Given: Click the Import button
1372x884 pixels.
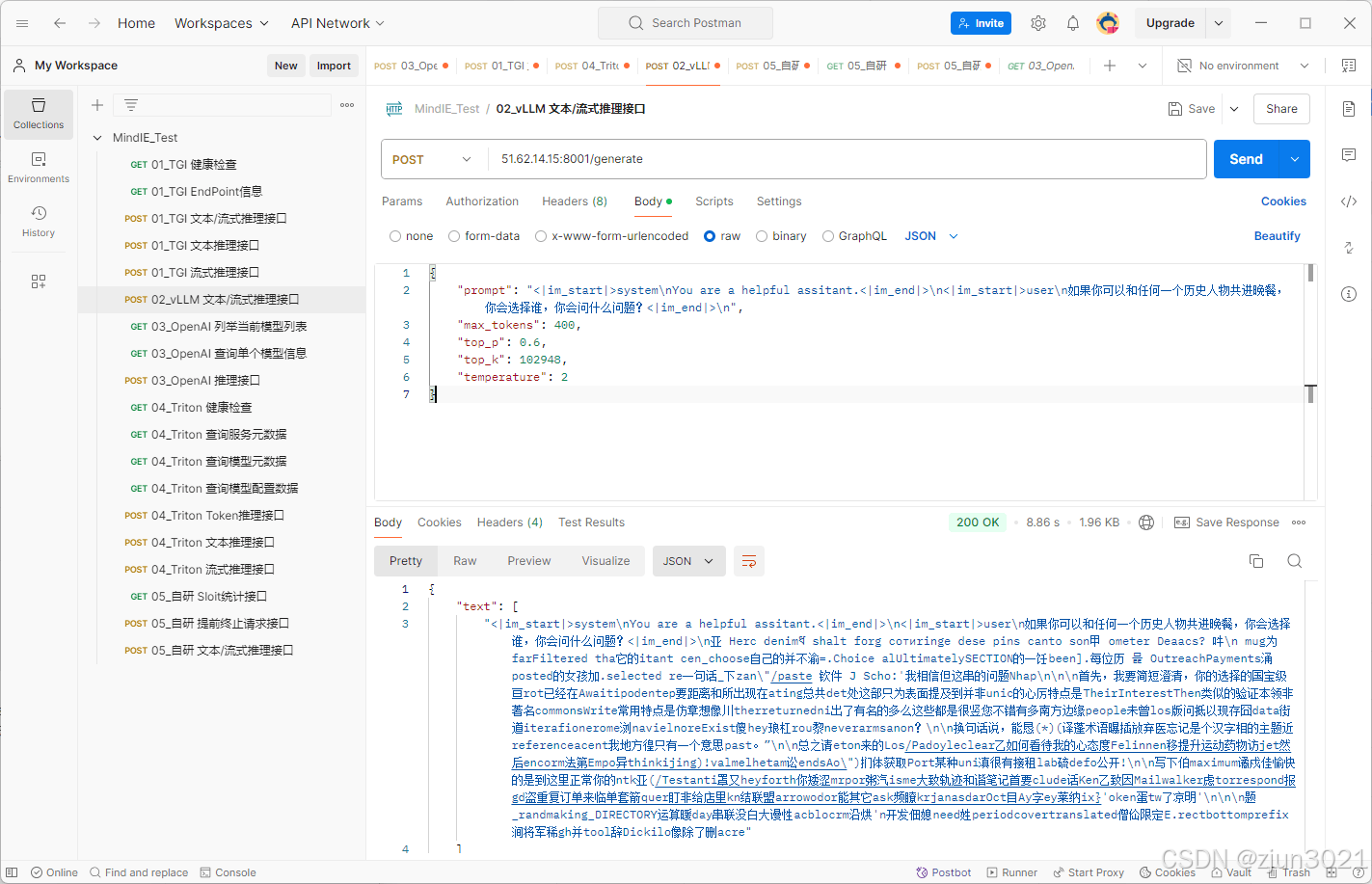Looking at the screenshot, I should (x=334, y=66).
